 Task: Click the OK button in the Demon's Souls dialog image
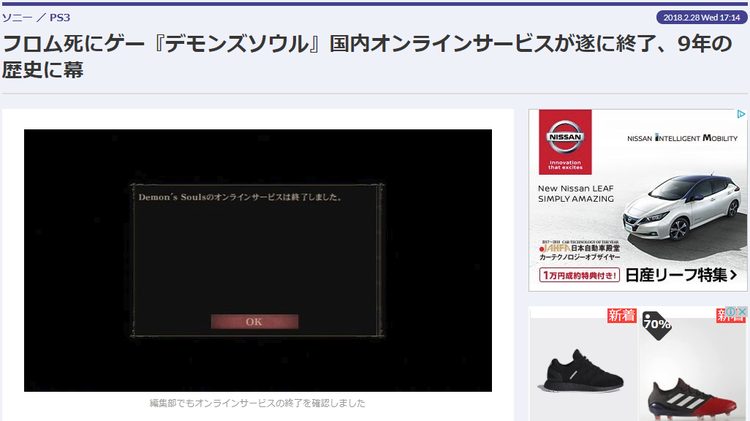[254, 321]
